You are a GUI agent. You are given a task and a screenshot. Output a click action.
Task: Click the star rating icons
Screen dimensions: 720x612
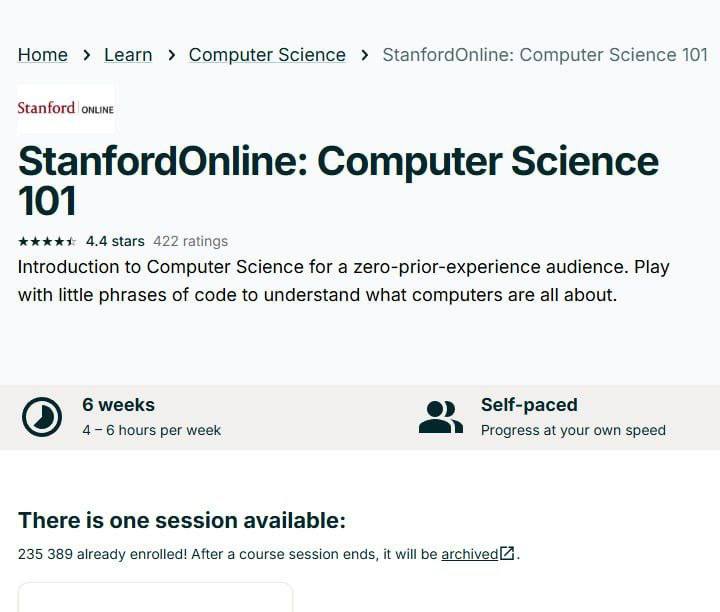pos(47,241)
